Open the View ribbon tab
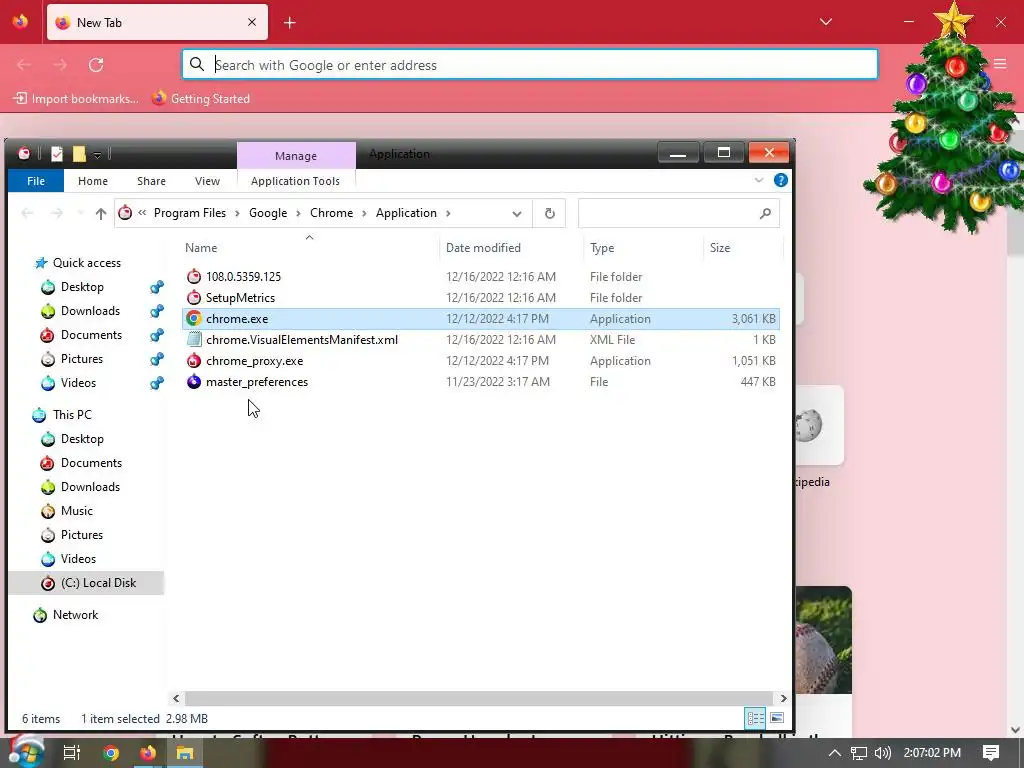 [207, 181]
